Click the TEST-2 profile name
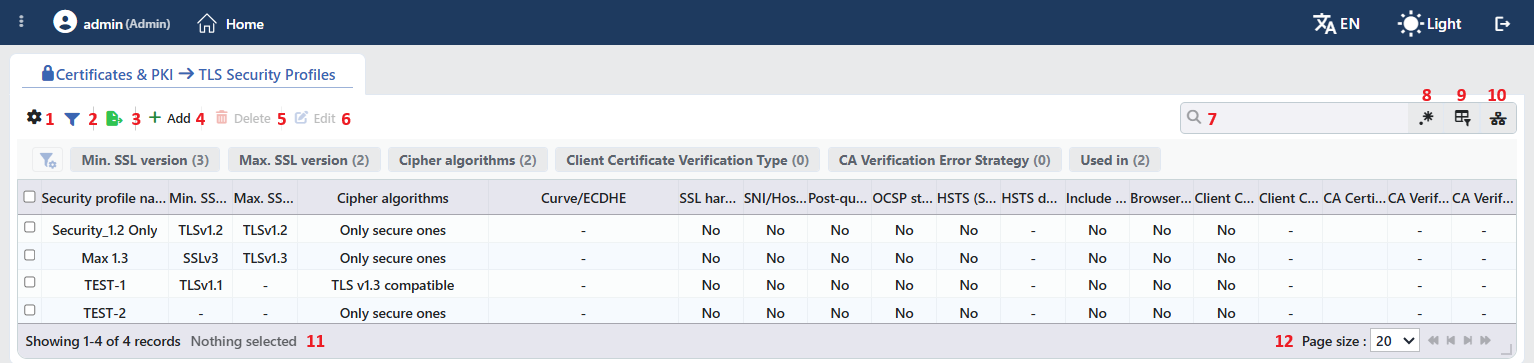The image size is (1534, 363). pos(105,313)
